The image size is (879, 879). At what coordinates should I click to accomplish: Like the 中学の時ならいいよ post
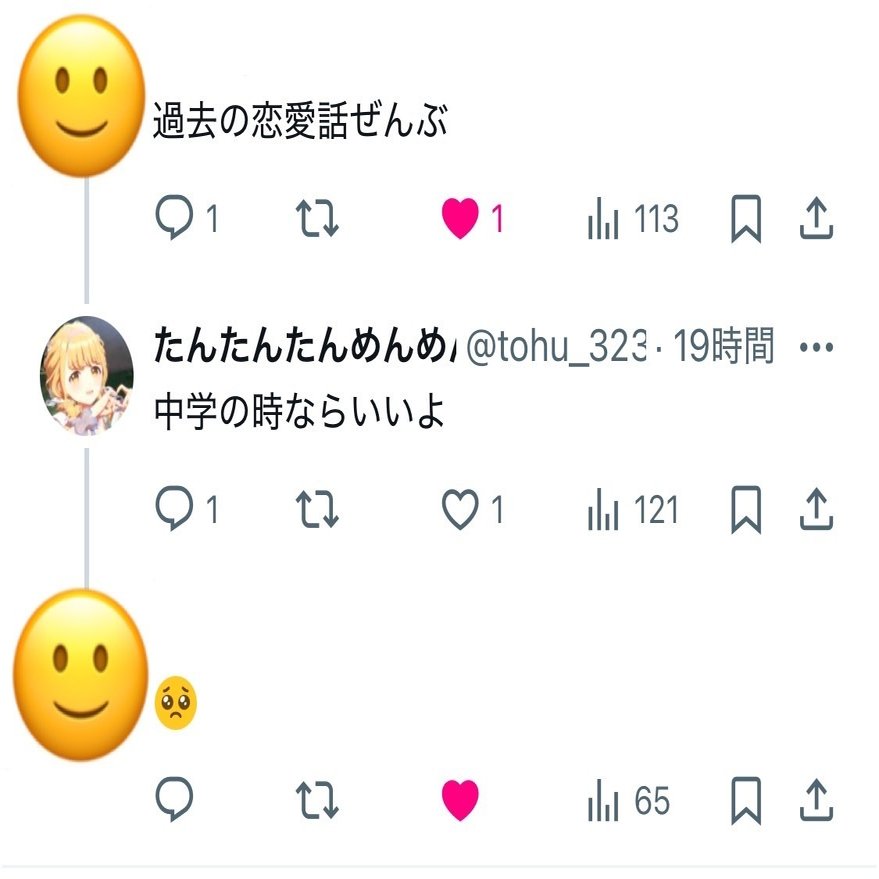[x=473, y=508]
